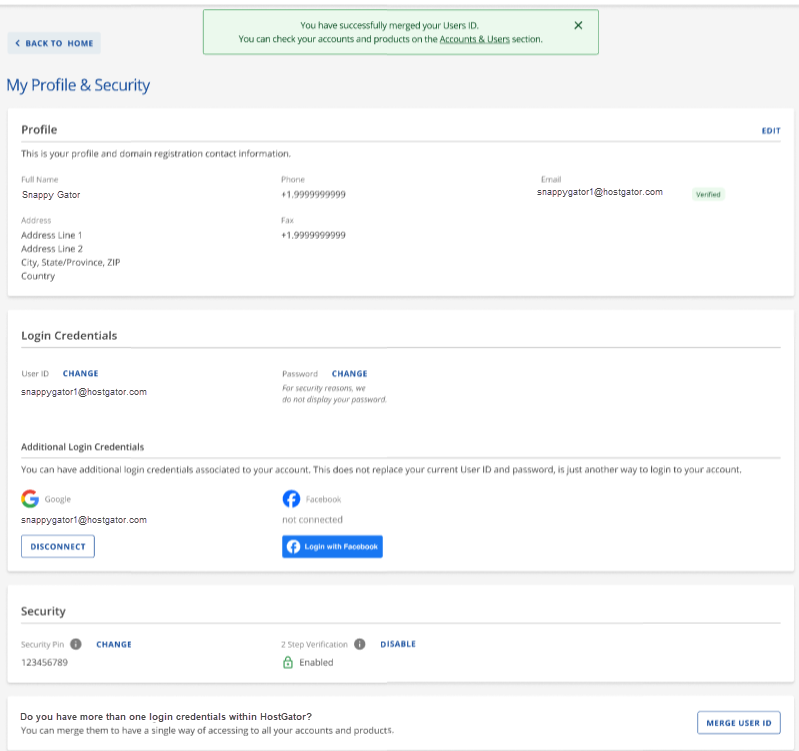Select the profile email address text

pos(599,192)
